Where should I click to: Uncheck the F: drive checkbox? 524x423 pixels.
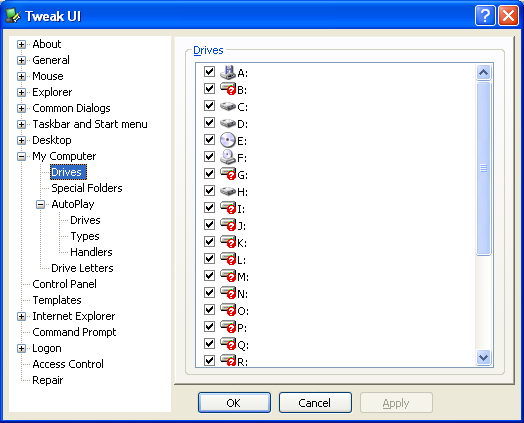[209, 156]
